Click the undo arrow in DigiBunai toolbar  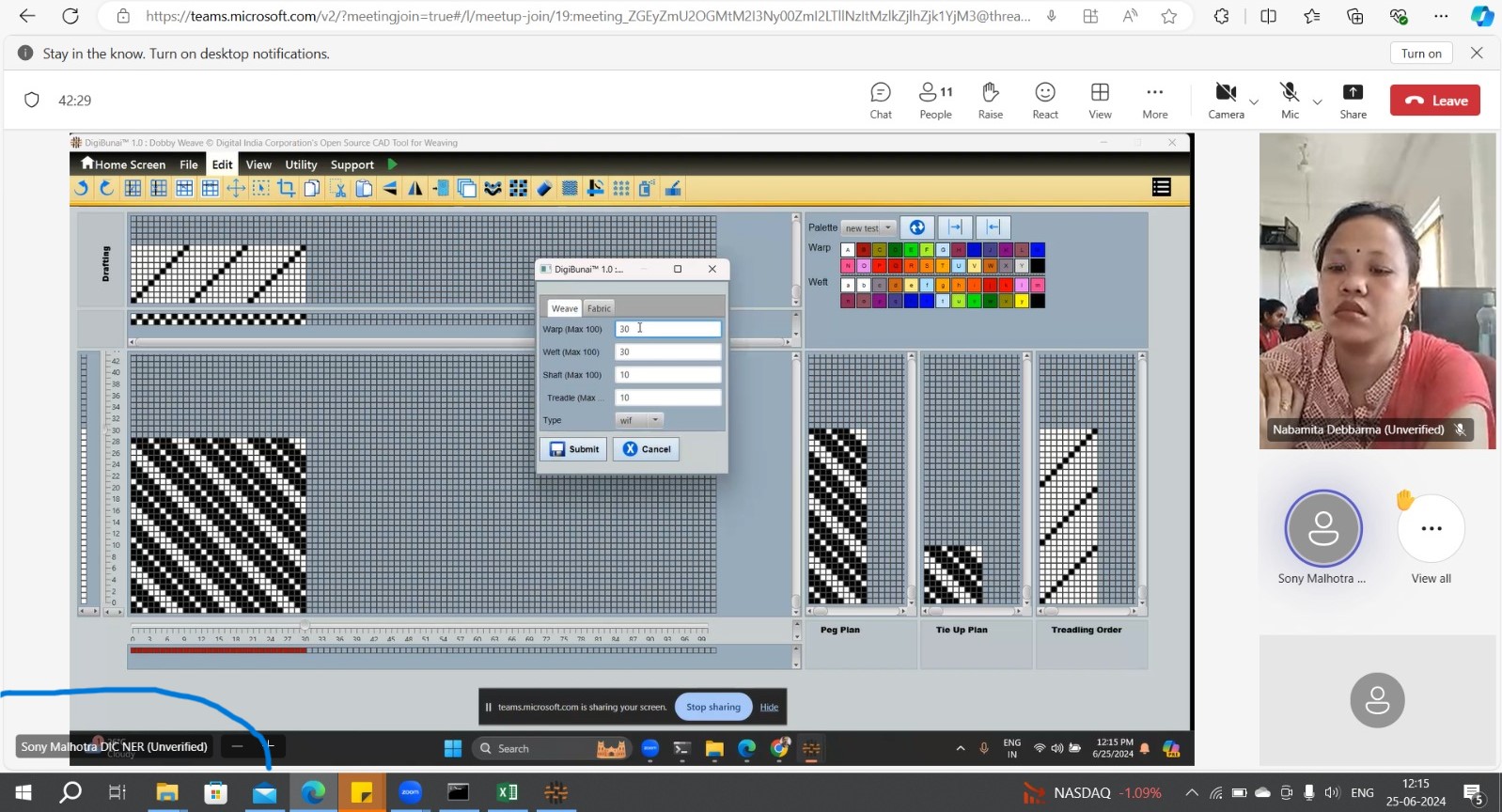tap(81, 188)
